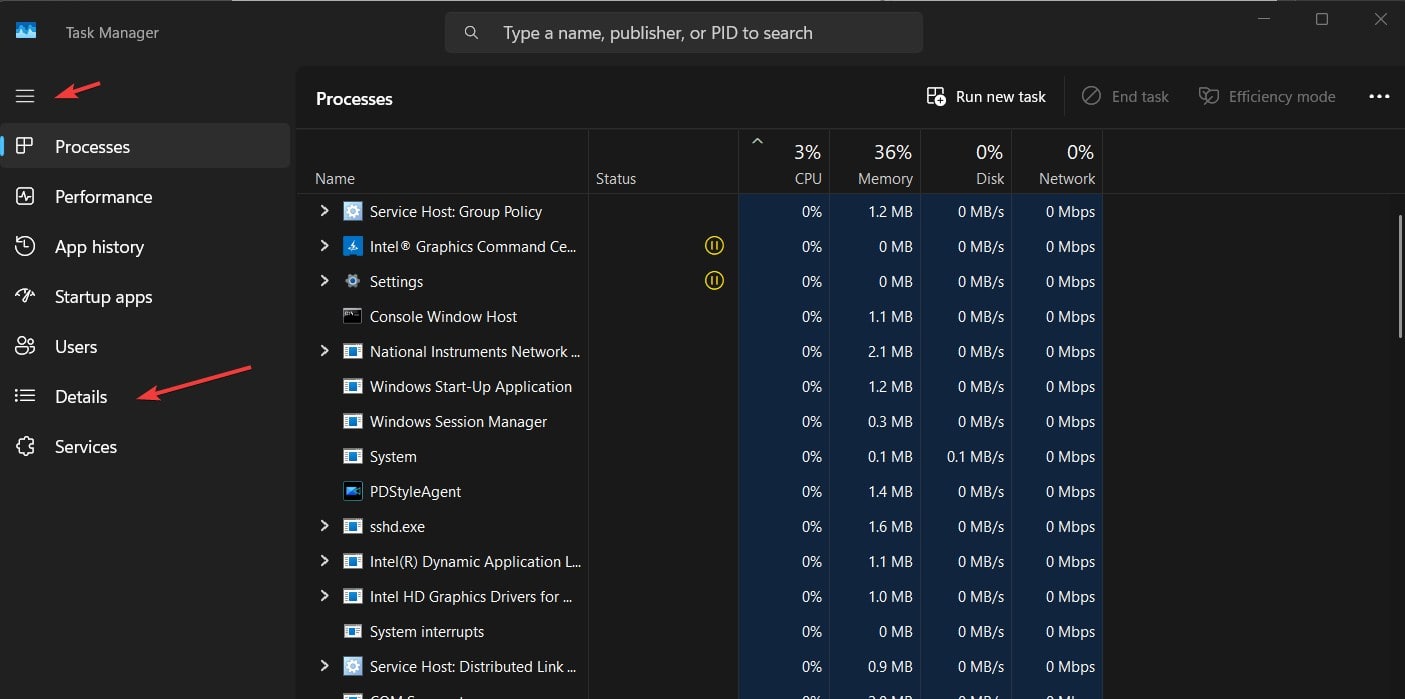
Task: Switch to the Details tab
Action: tap(80, 396)
